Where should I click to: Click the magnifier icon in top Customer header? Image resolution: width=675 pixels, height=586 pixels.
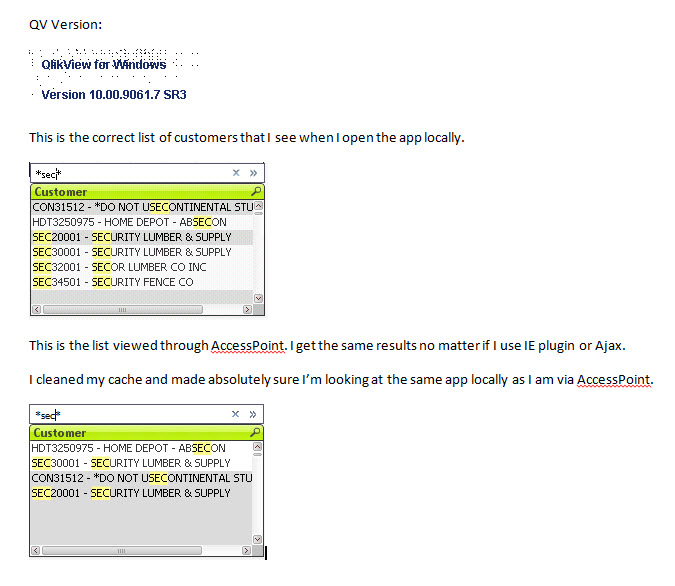(x=256, y=191)
